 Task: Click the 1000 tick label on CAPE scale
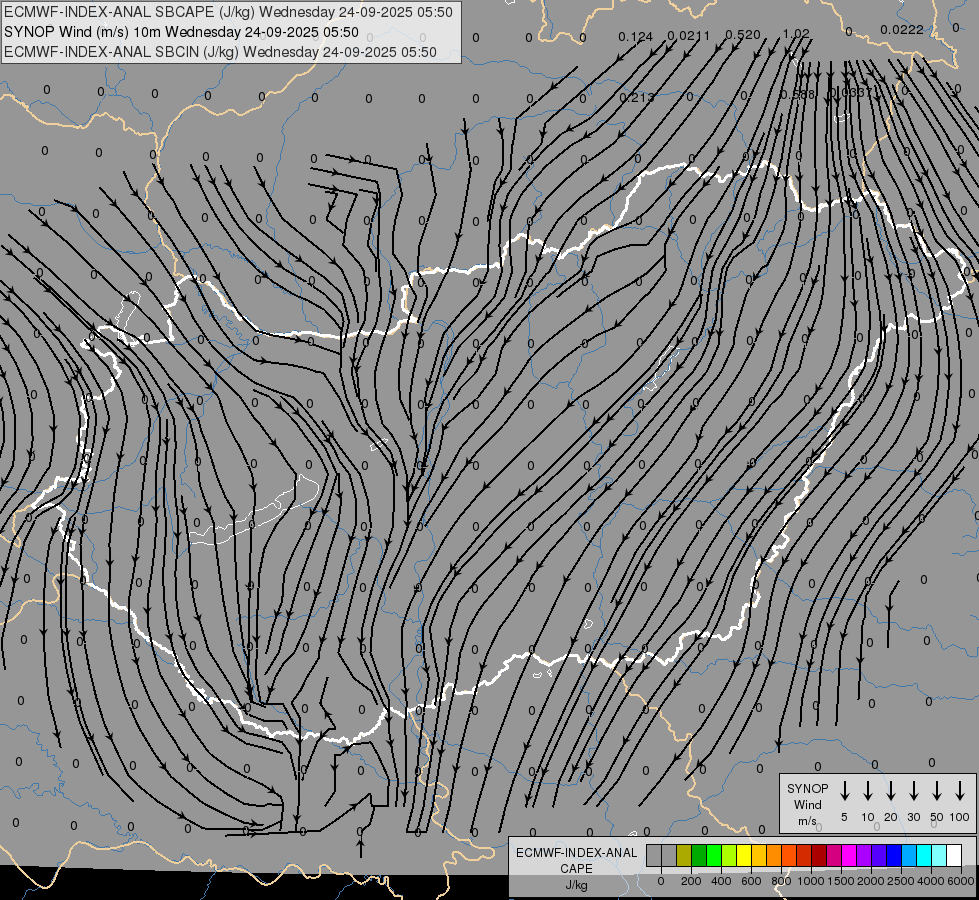coord(810,881)
